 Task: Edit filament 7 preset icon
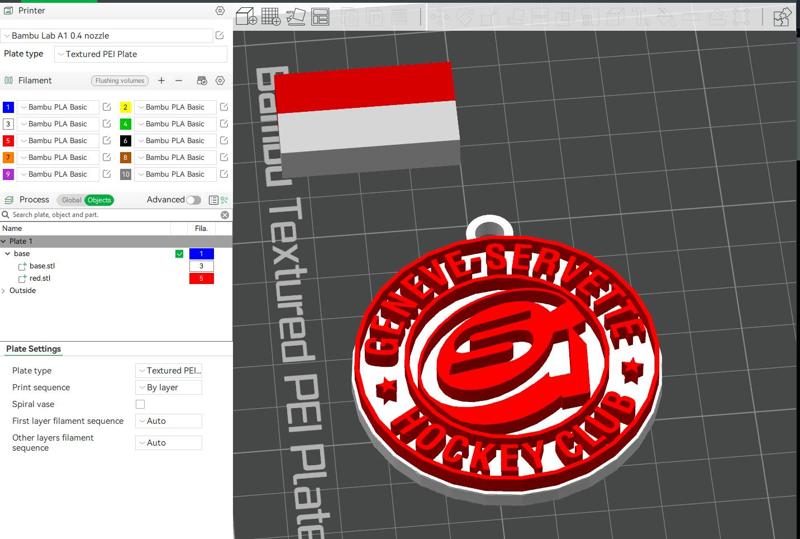(107, 157)
